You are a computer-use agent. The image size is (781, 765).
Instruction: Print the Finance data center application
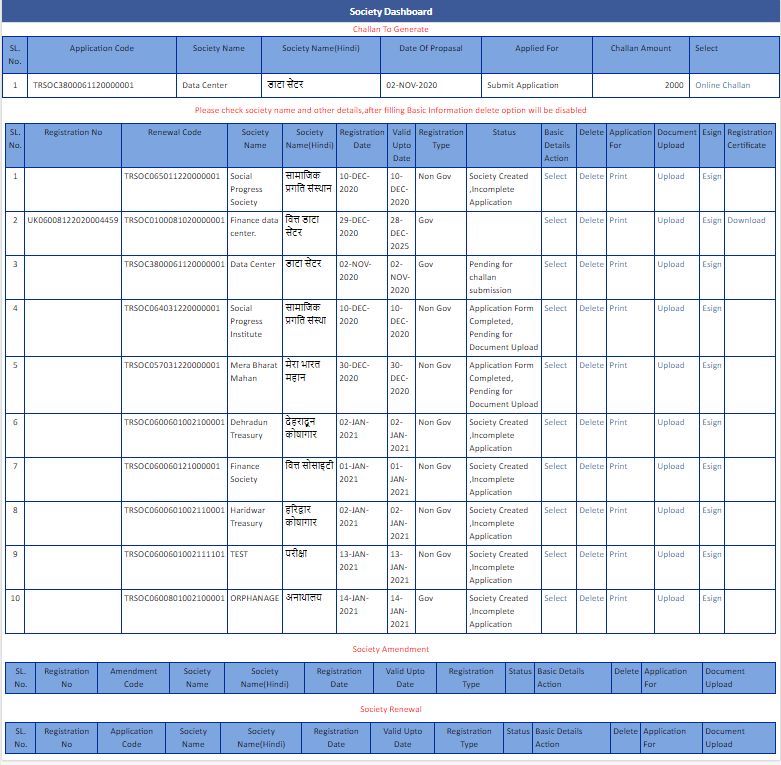618,220
